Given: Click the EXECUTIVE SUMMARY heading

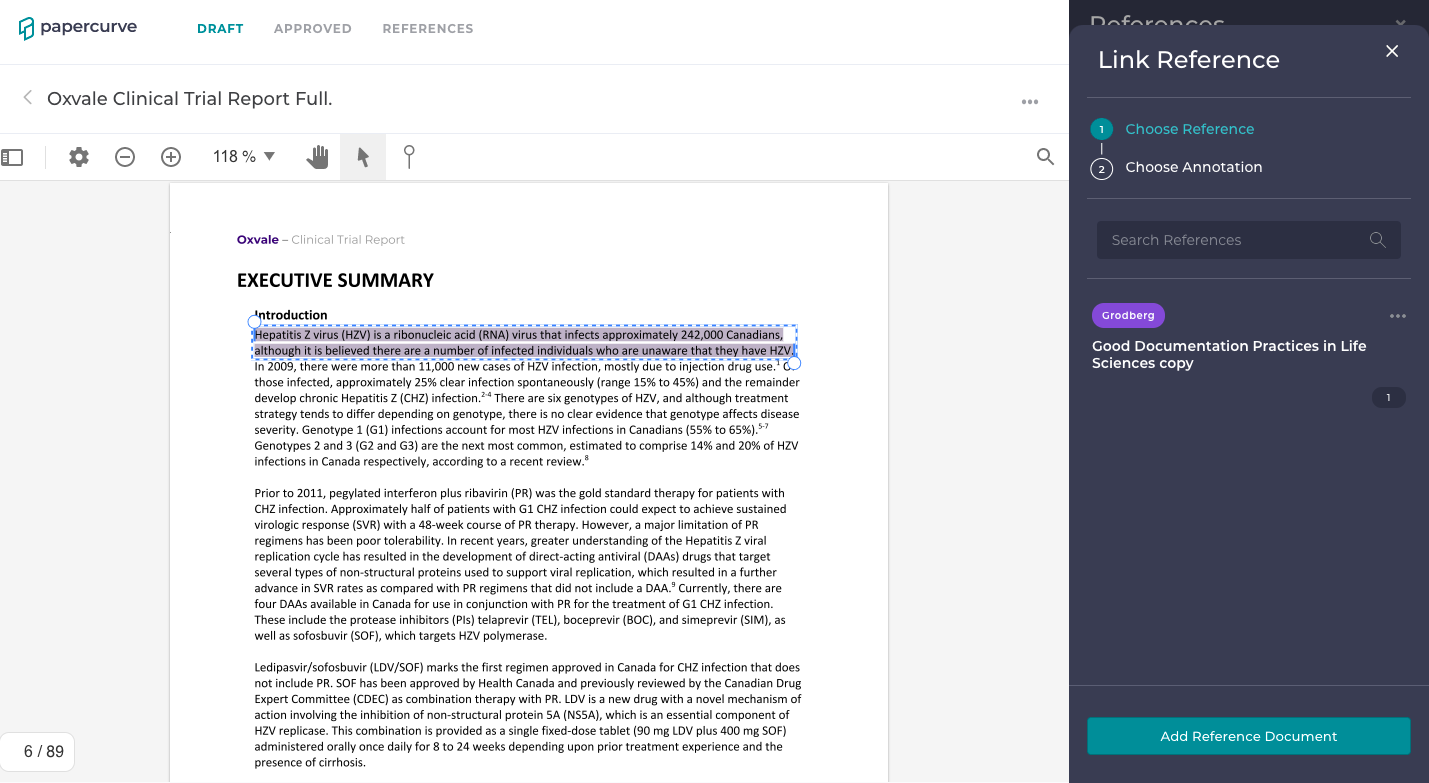Looking at the screenshot, I should pyautogui.click(x=335, y=280).
